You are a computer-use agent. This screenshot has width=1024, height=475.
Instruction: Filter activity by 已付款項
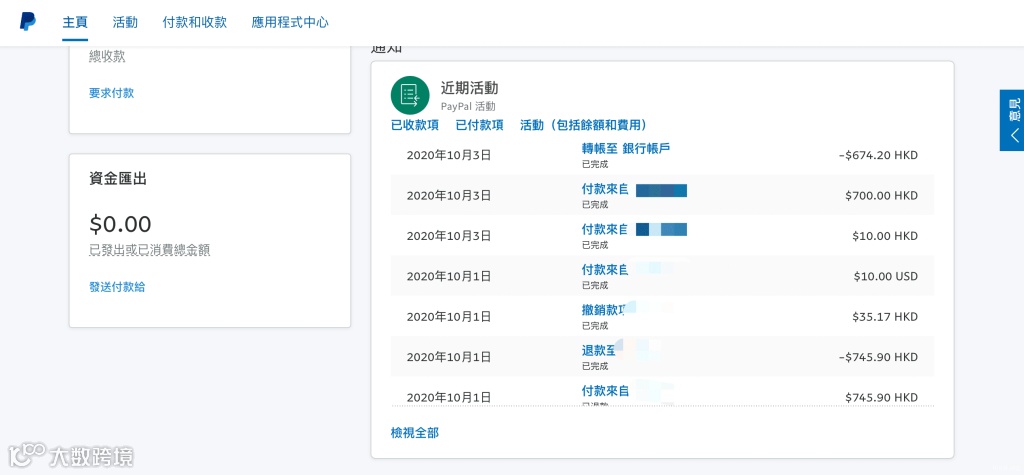(479, 125)
